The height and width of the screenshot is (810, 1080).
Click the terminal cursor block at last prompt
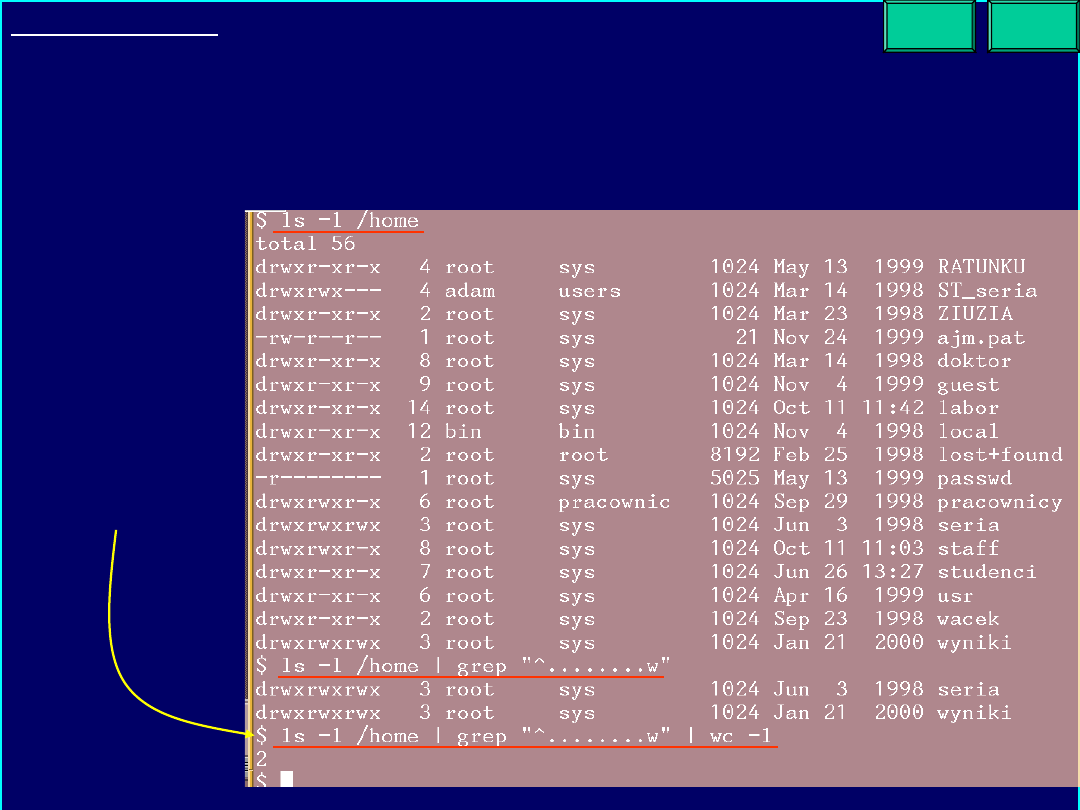tap(287, 778)
